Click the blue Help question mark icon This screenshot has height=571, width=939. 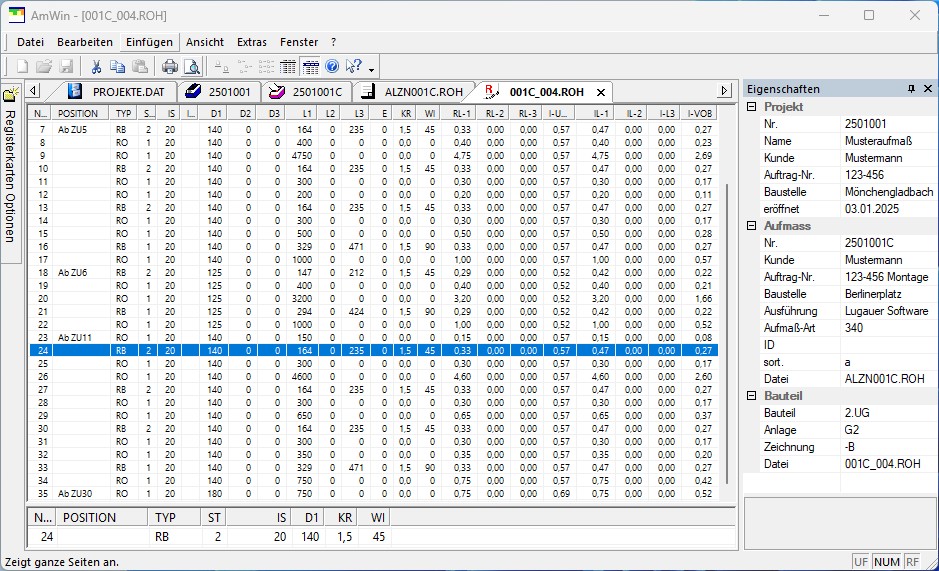tap(332, 67)
